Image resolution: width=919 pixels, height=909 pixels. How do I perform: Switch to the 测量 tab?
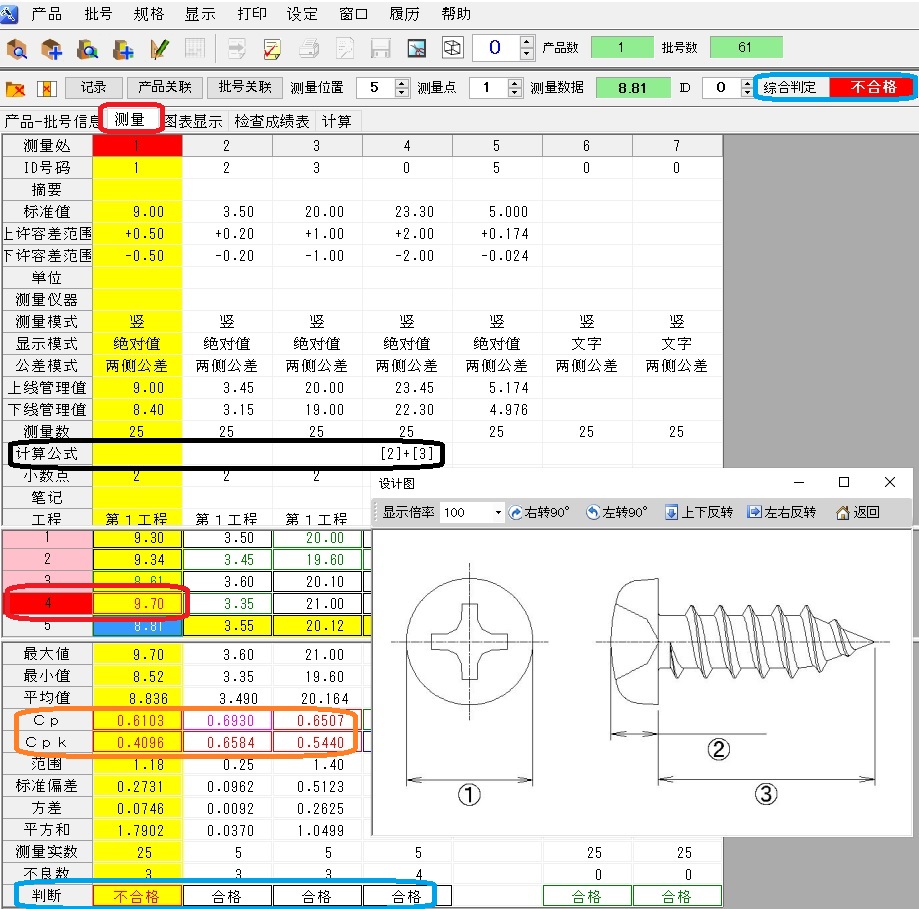coord(130,120)
